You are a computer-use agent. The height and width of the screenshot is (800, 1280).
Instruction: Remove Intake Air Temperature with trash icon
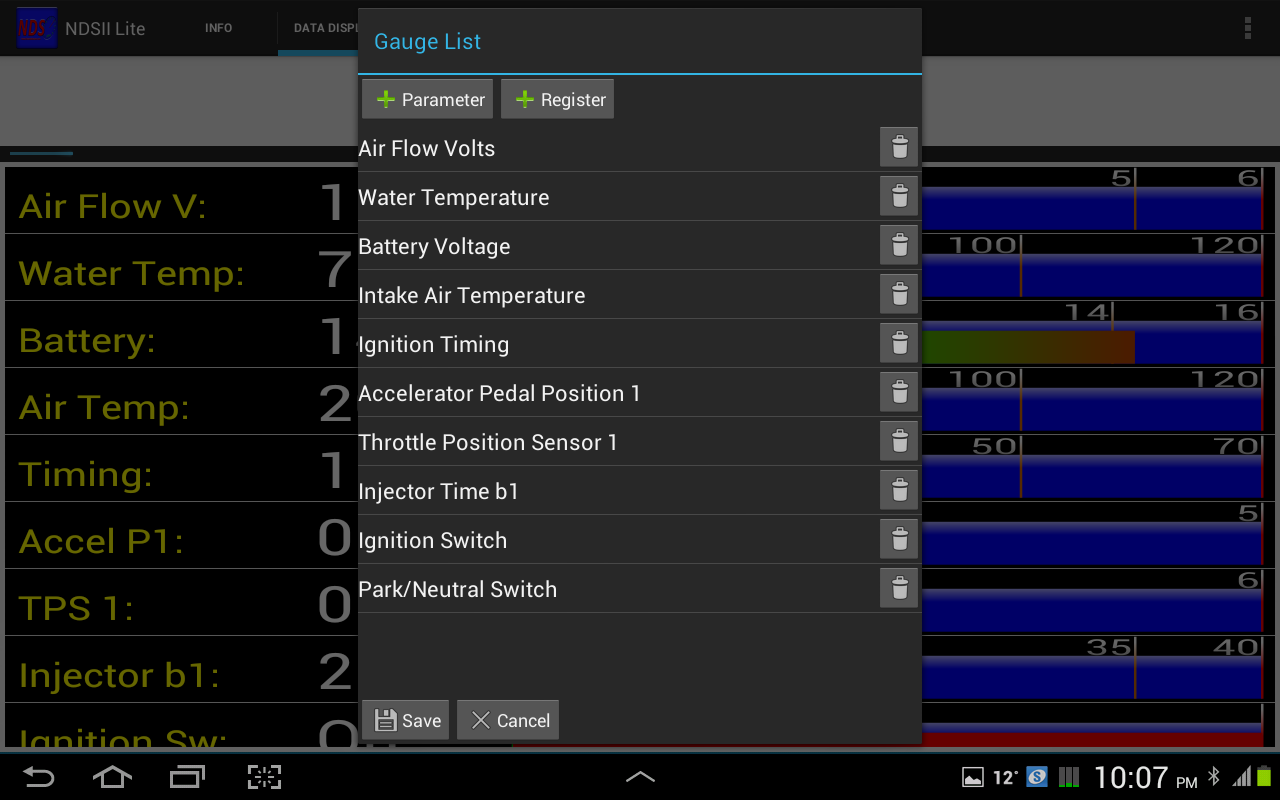coord(899,294)
